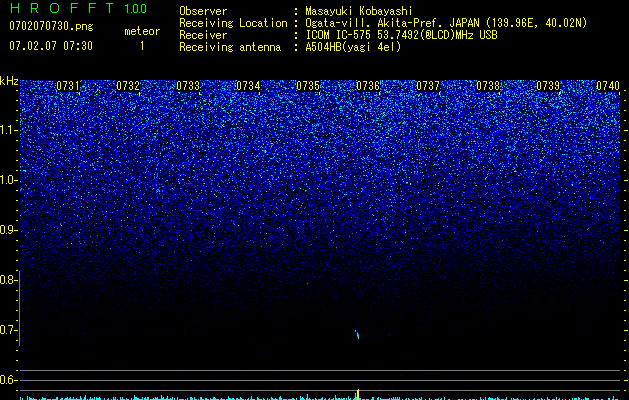Click the 0.8 kHz axis label
This screenshot has height=400, width=629.
point(8,280)
